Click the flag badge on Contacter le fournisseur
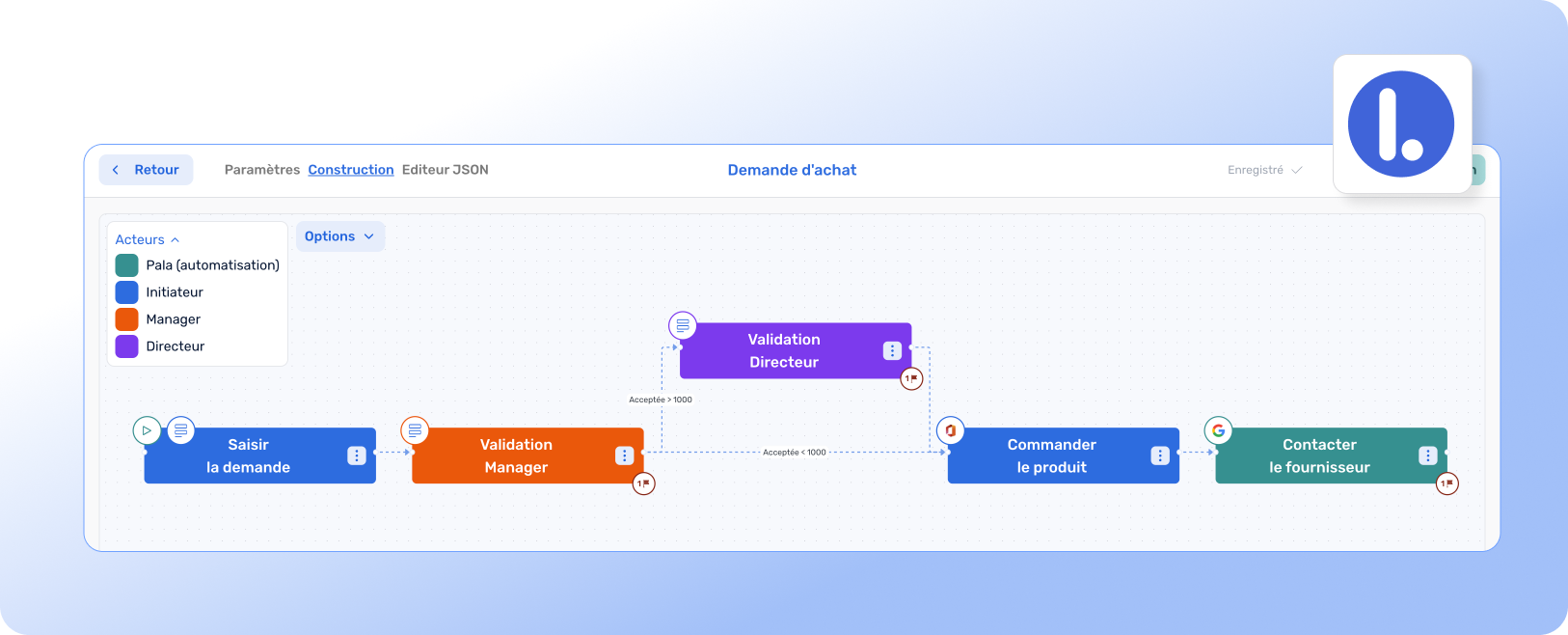The width and height of the screenshot is (1568, 635). pos(1447,483)
